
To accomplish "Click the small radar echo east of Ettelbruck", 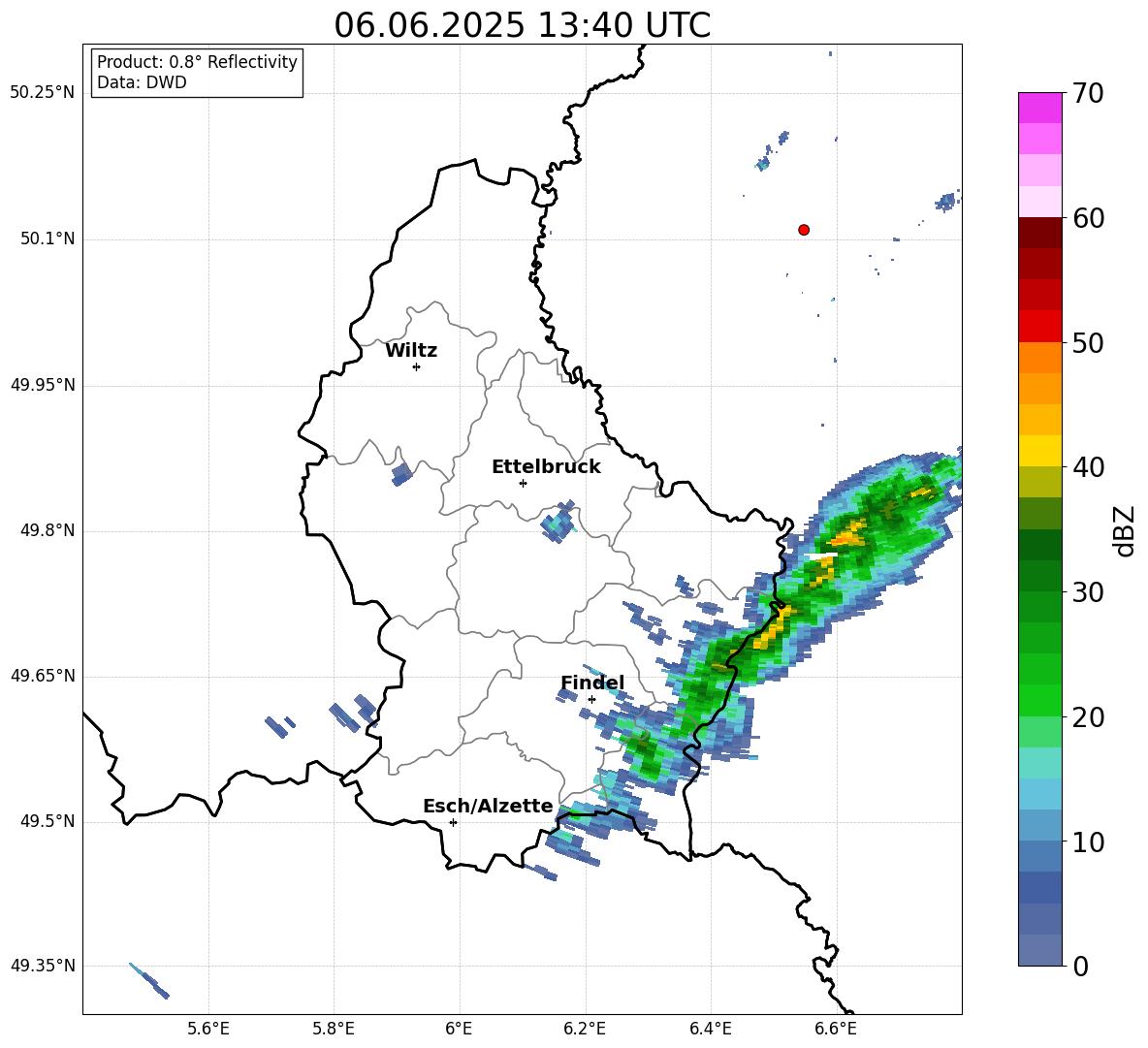I will (x=559, y=521).
